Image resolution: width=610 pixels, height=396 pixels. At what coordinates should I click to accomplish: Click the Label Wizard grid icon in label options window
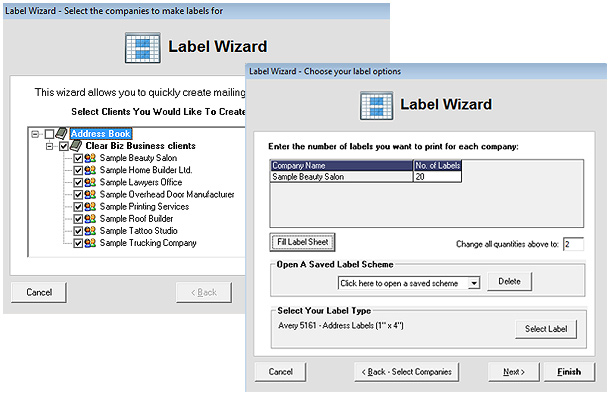pyautogui.click(x=376, y=105)
